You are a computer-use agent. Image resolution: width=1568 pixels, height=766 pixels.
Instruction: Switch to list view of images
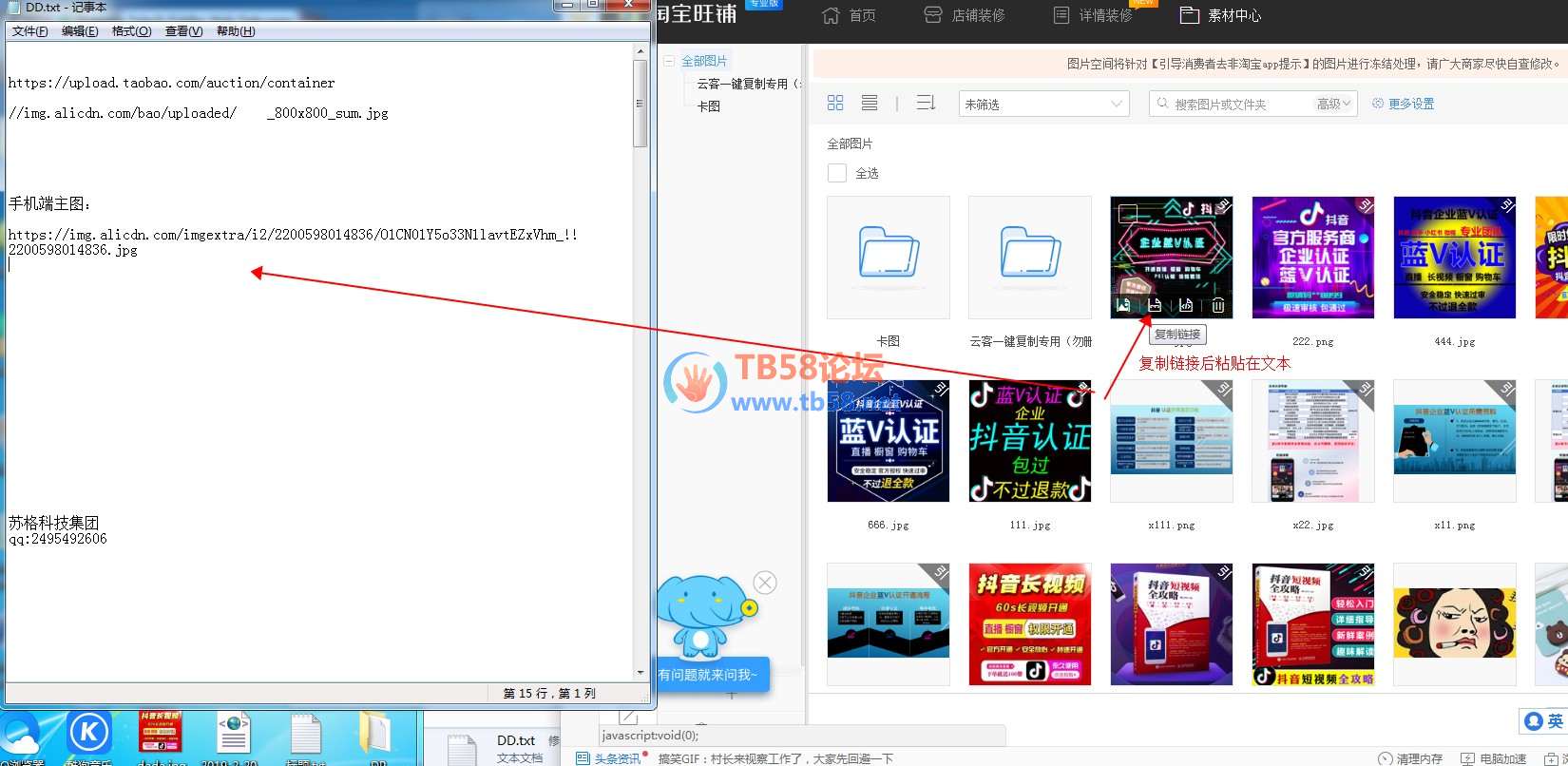869,103
